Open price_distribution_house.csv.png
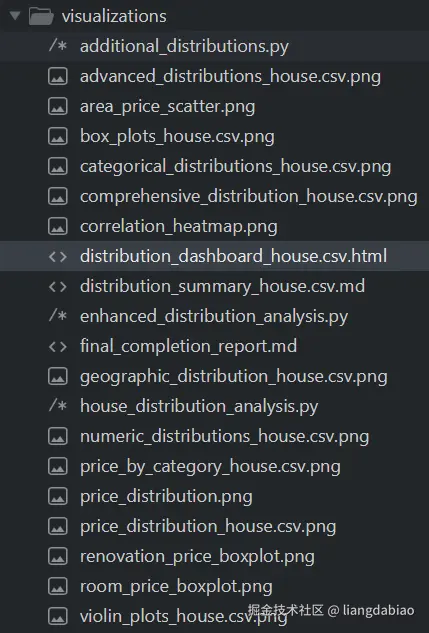This screenshot has width=429, height=633. click(x=208, y=527)
